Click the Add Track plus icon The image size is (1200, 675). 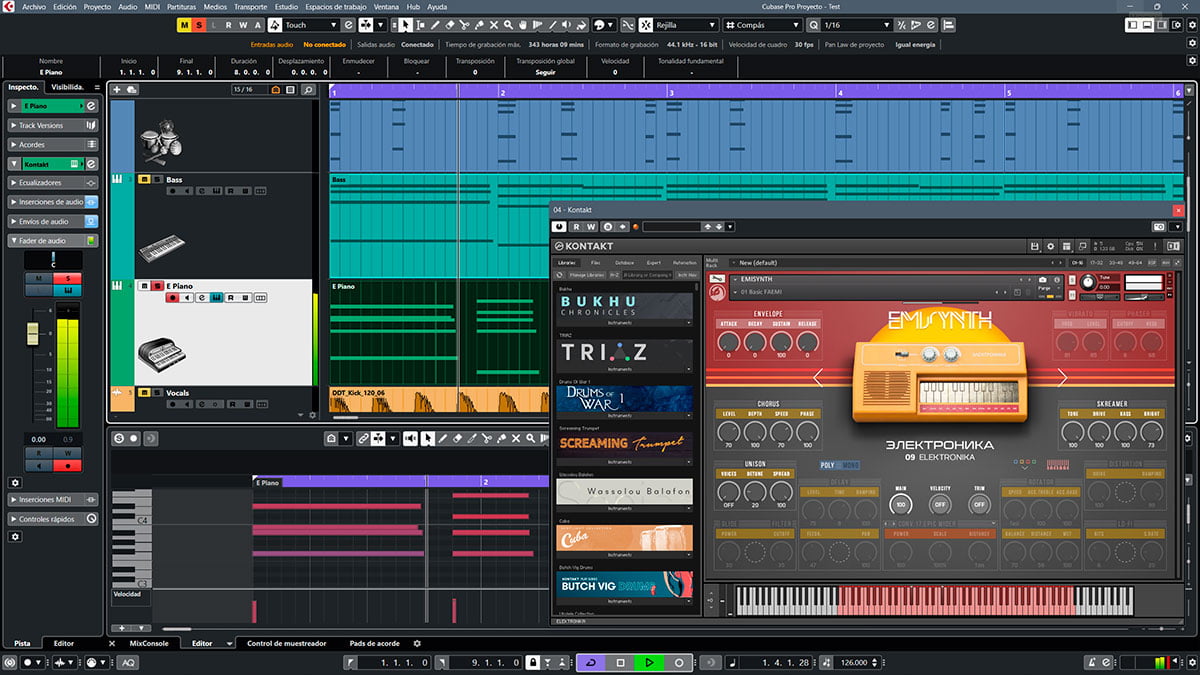click(x=117, y=90)
